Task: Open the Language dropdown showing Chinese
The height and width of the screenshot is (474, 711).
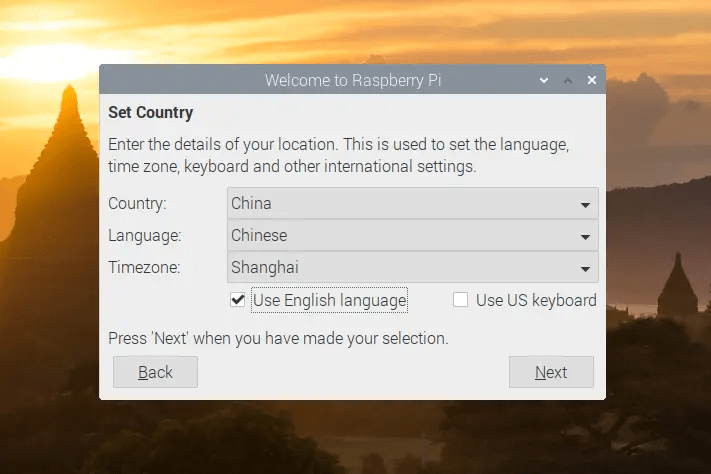Action: [400, 236]
